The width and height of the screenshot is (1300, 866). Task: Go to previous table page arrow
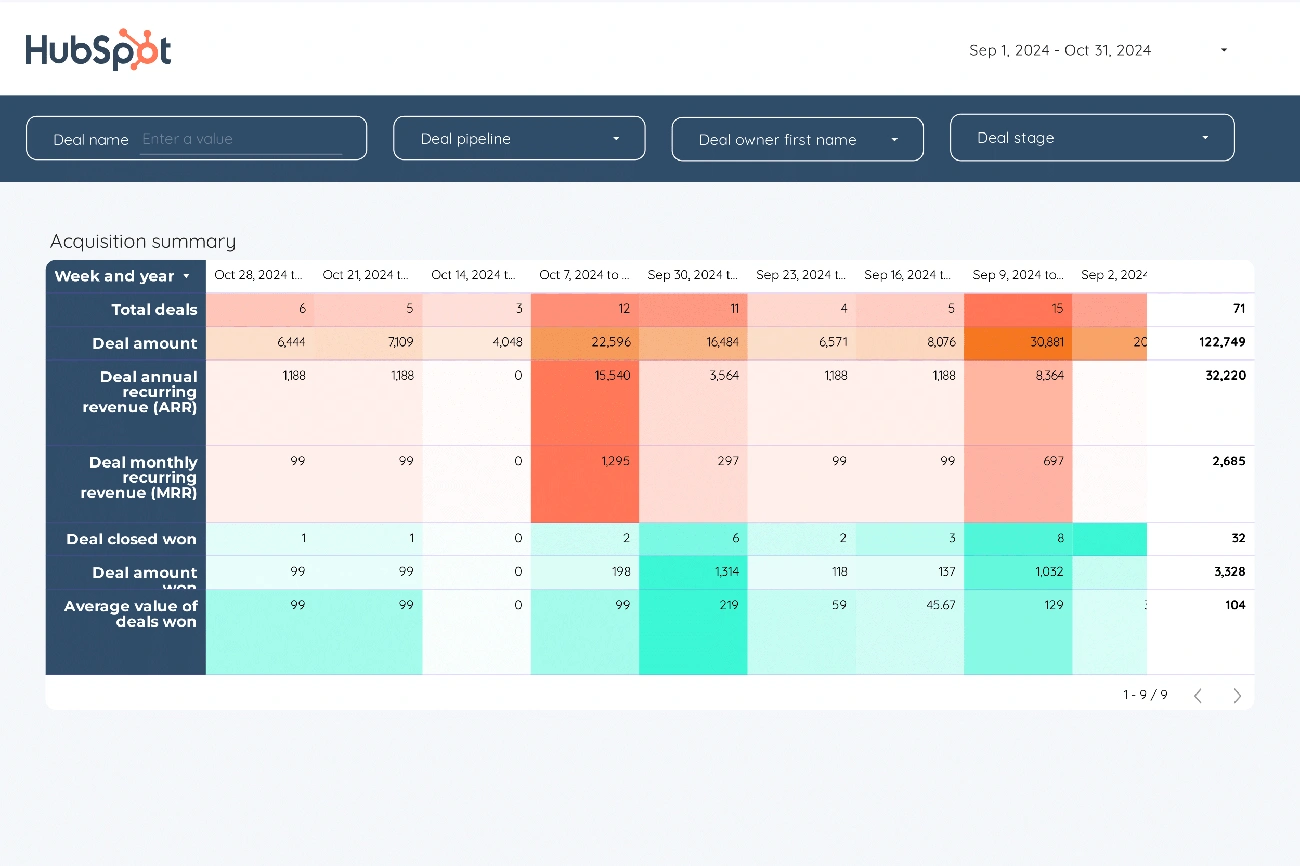[x=1197, y=695]
